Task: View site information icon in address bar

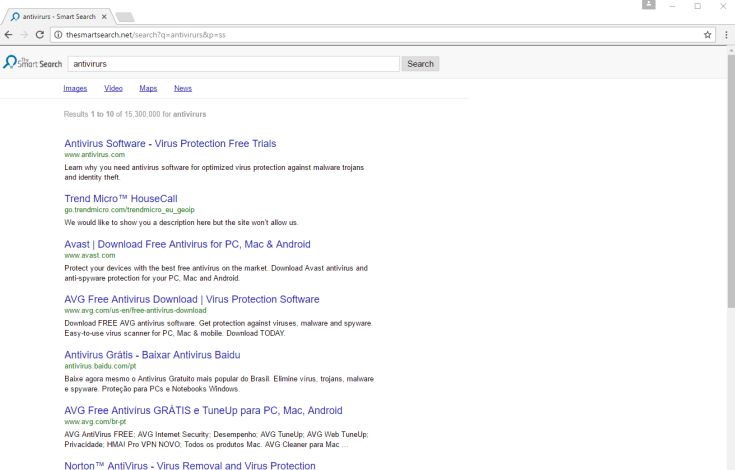Action: click(58, 35)
